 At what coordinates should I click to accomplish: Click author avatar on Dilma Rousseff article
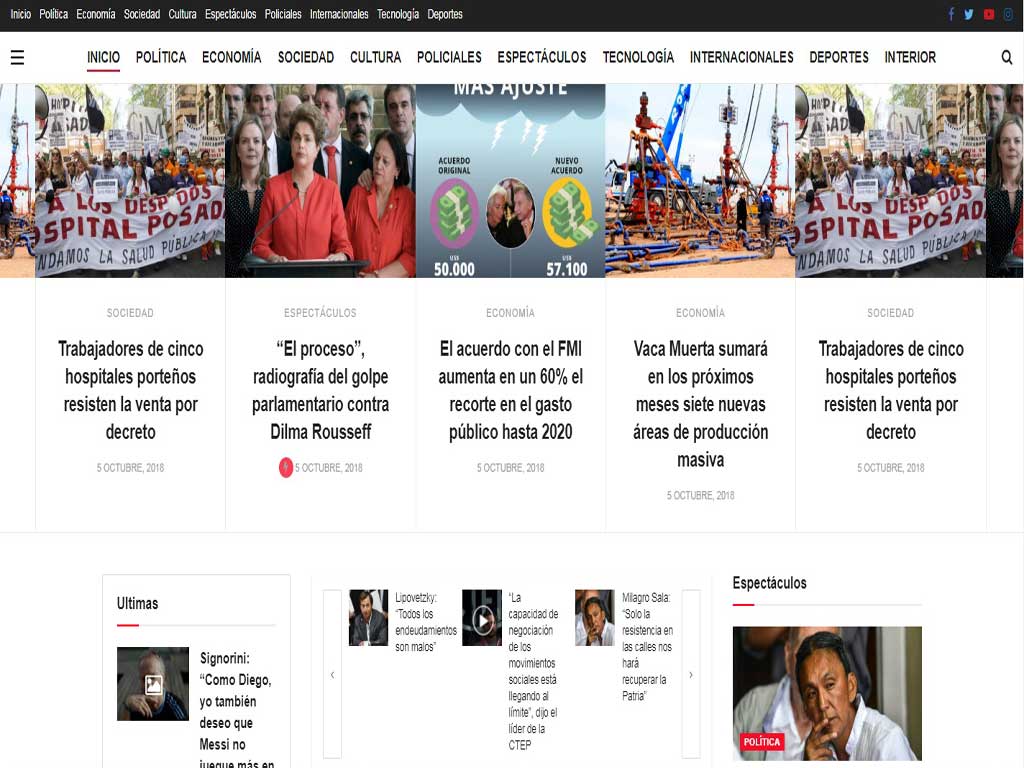click(x=285, y=468)
